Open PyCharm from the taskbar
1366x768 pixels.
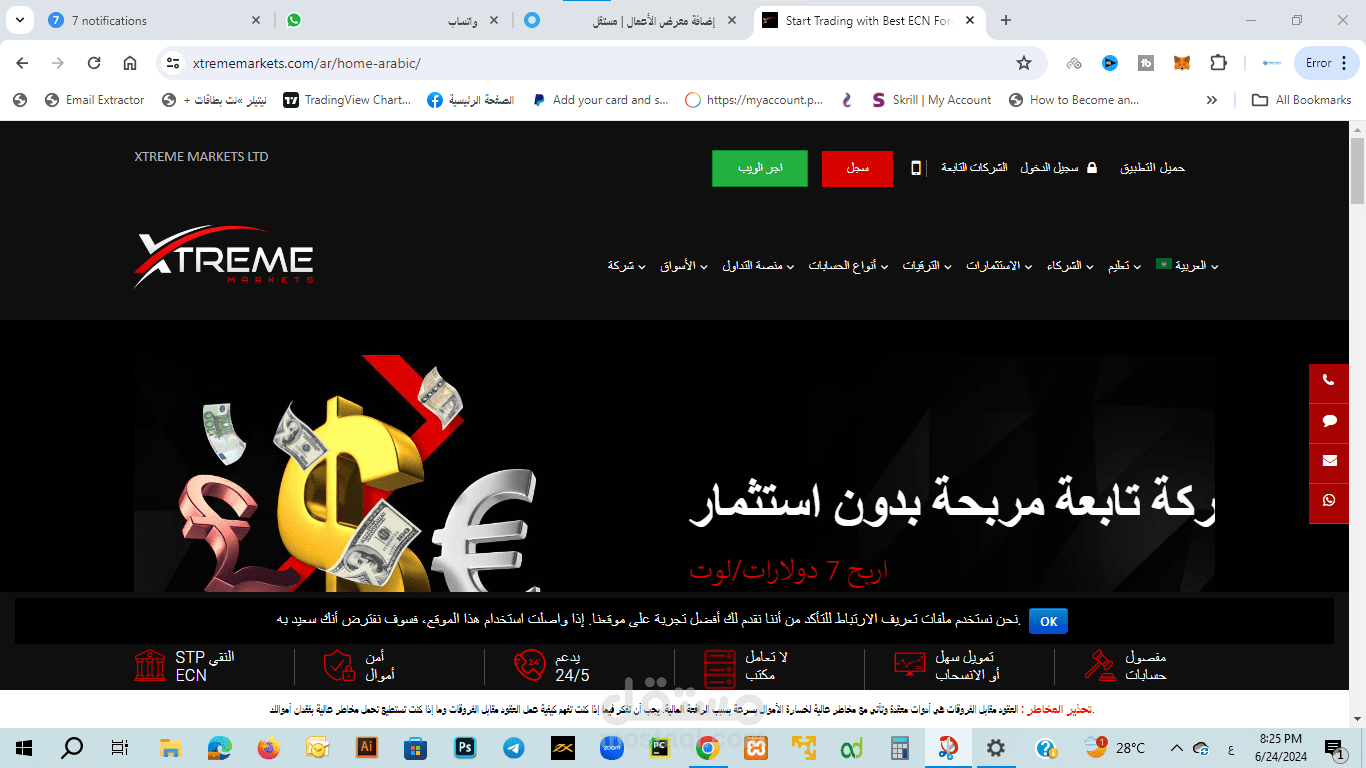tap(659, 747)
